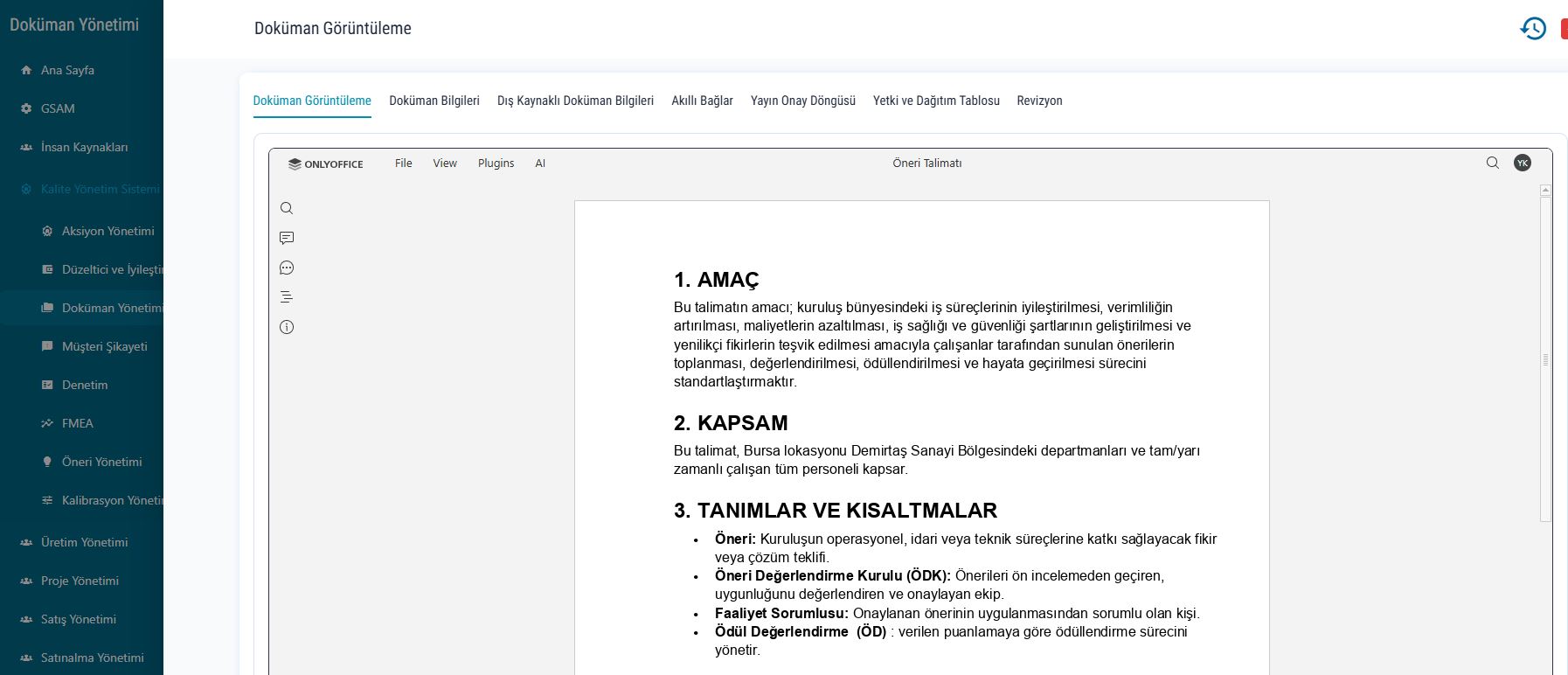Click the ONLYOFFICE search icon in left panel
Viewport: 1568px width, 675px height.
pyautogui.click(x=287, y=208)
